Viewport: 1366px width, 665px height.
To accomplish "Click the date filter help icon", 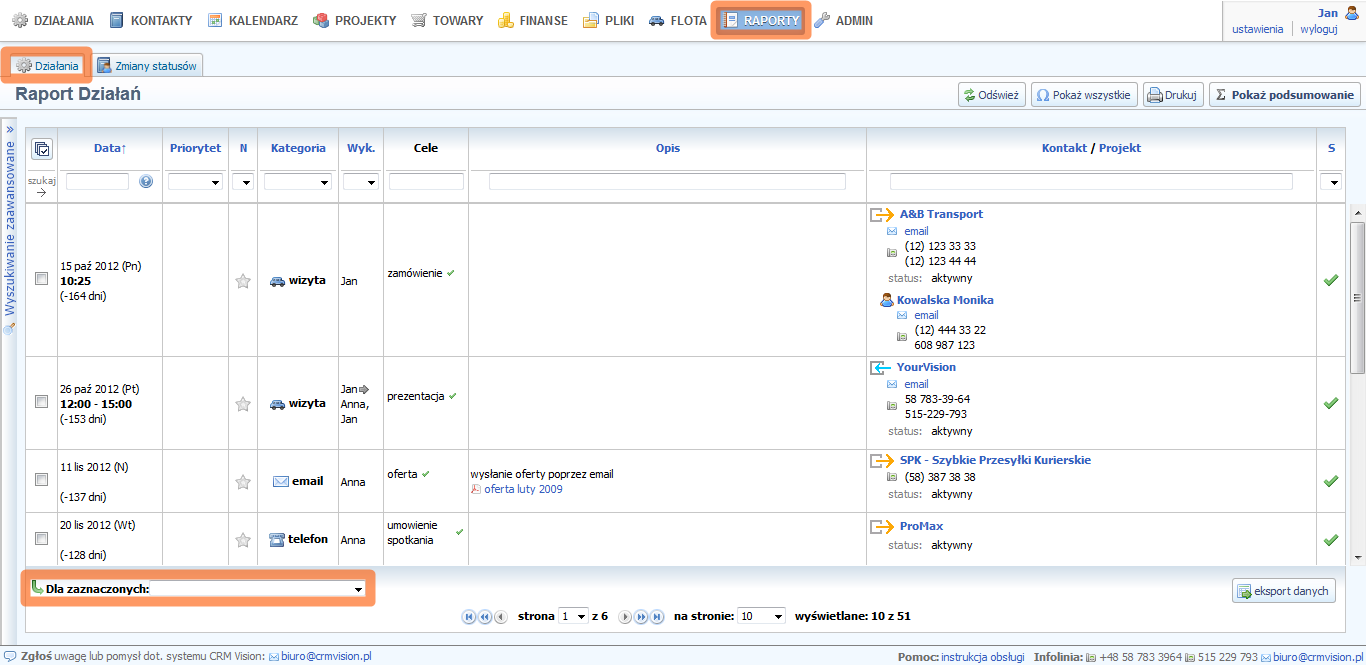I will point(146,182).
